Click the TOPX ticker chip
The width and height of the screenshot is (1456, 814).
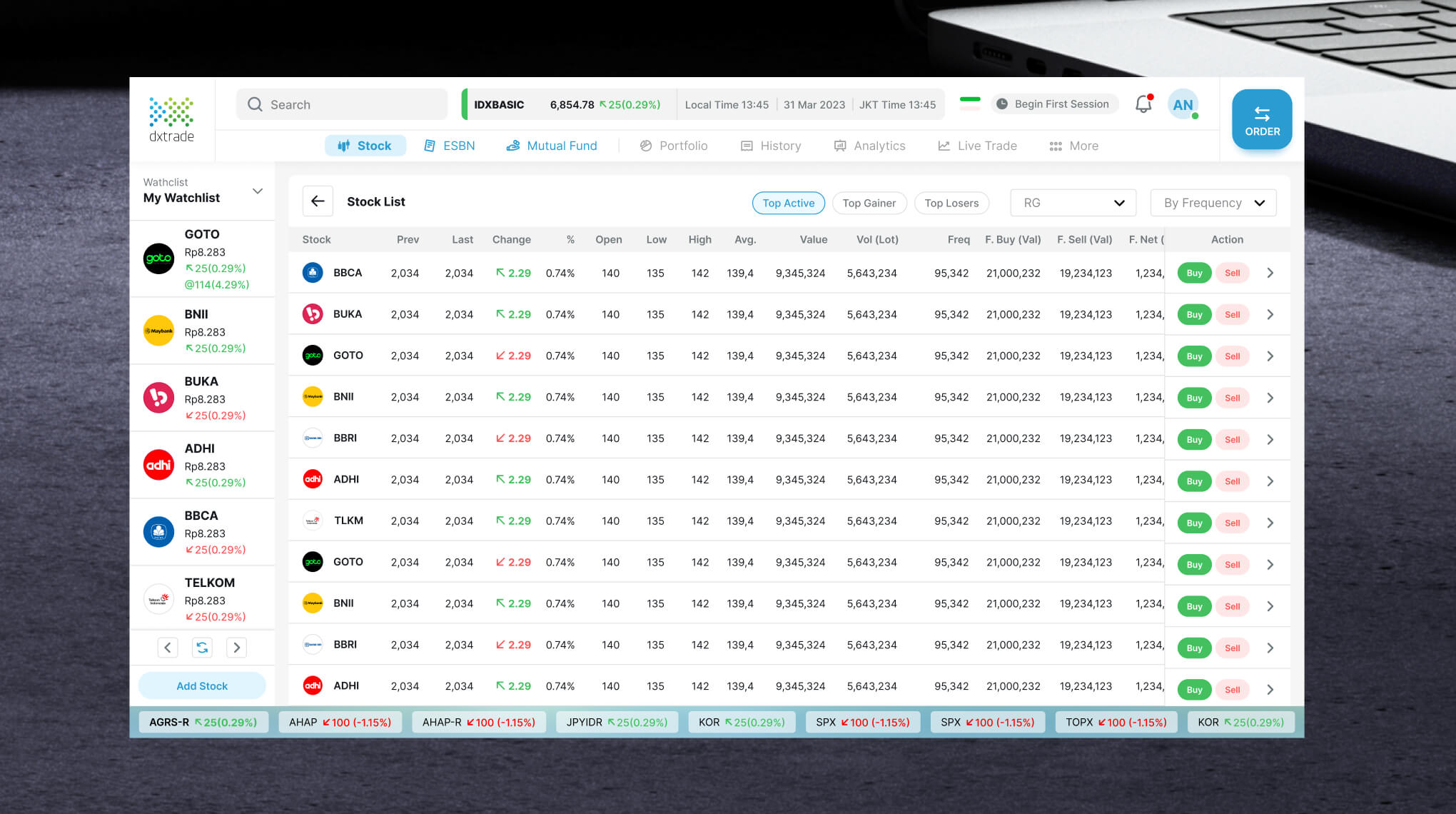(x=1116, y=722)
